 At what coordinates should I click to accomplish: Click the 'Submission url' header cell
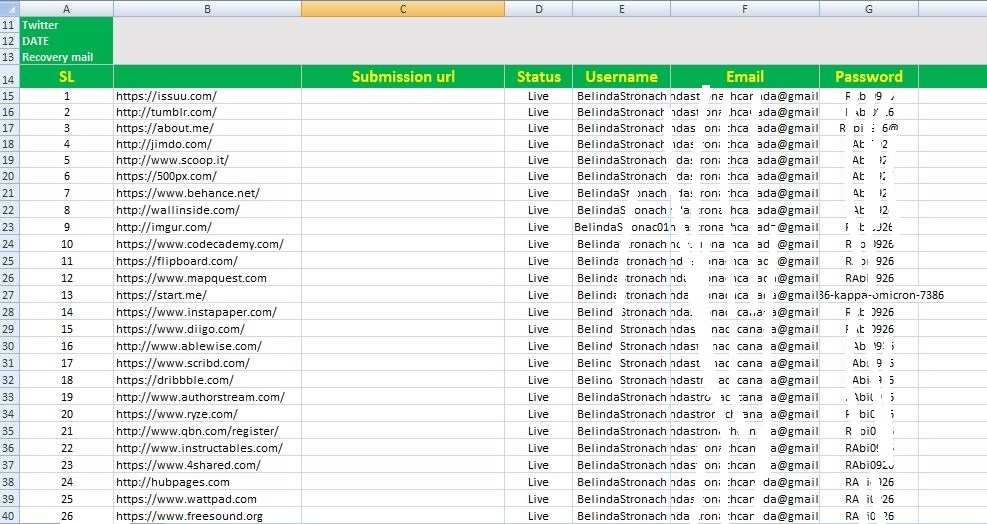tap(402, 77)
